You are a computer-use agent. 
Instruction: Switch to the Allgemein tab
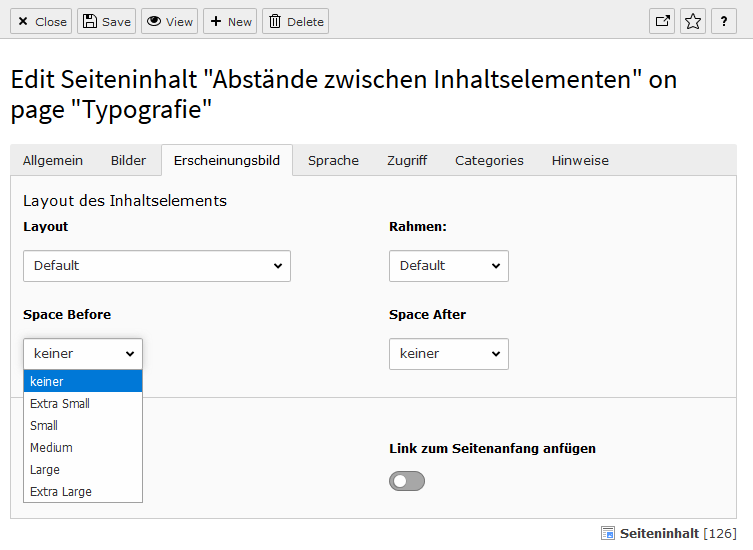pyautogui.click(x=53, y=160)
